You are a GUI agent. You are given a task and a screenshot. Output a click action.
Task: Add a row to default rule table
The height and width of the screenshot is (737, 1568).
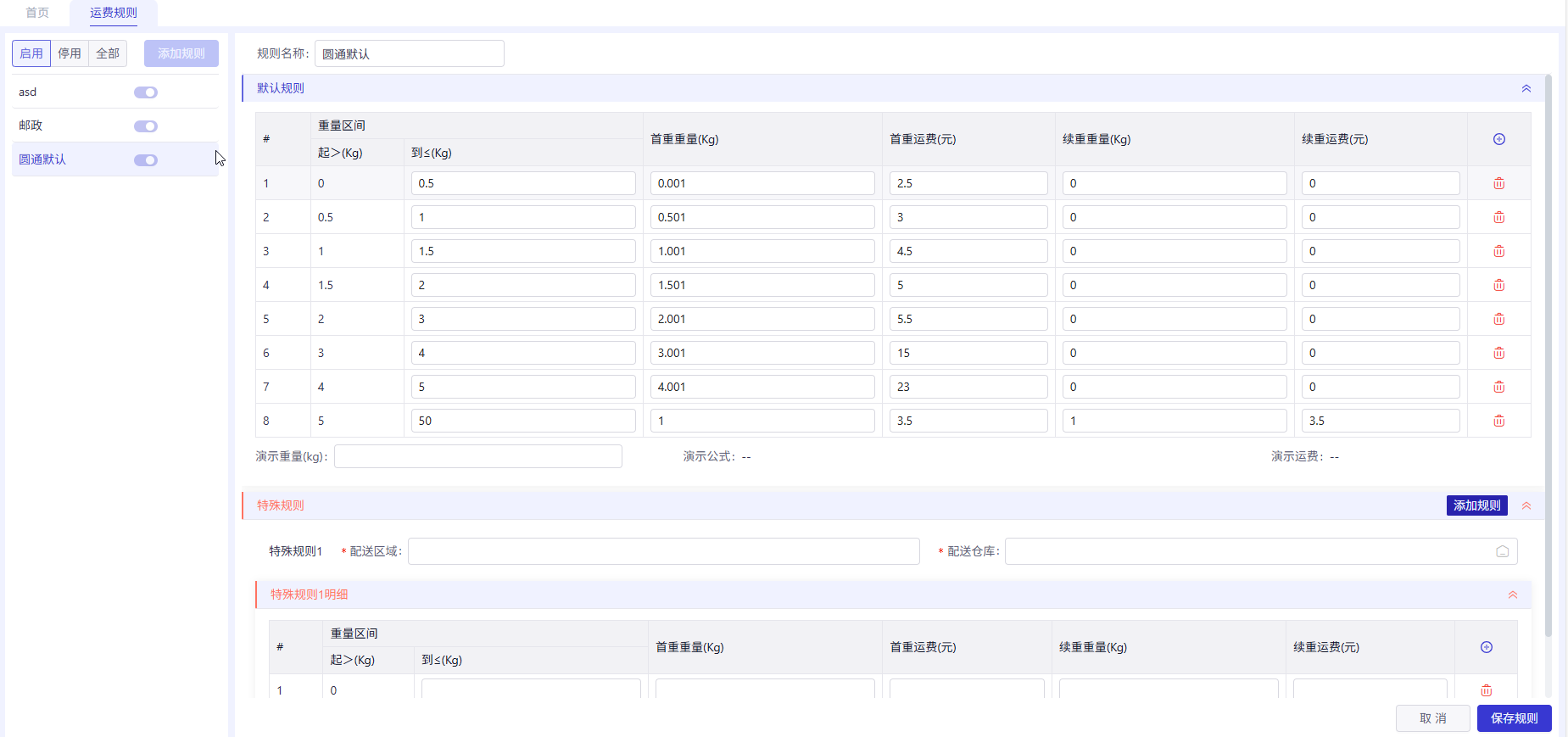click(x=1498, y=139)
